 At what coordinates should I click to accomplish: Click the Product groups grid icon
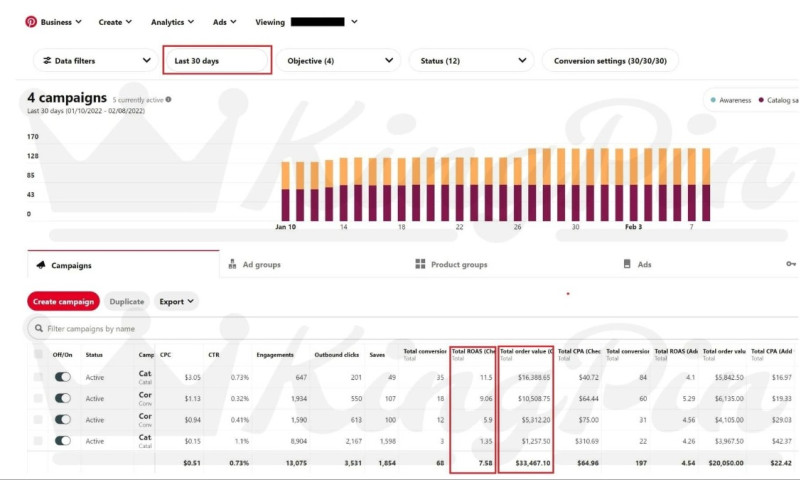pos(420,265)
